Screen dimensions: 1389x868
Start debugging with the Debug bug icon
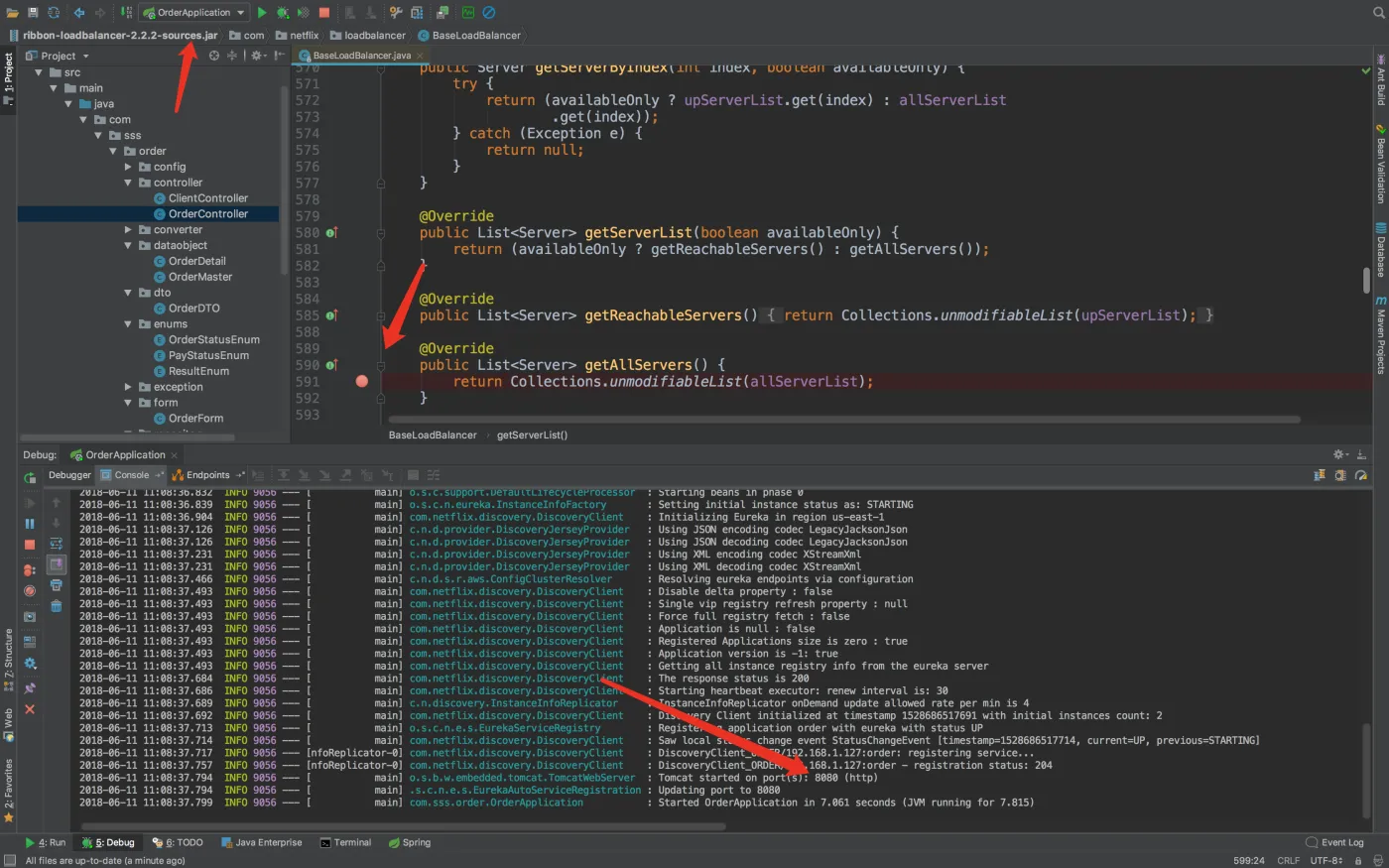coord(283,13)
